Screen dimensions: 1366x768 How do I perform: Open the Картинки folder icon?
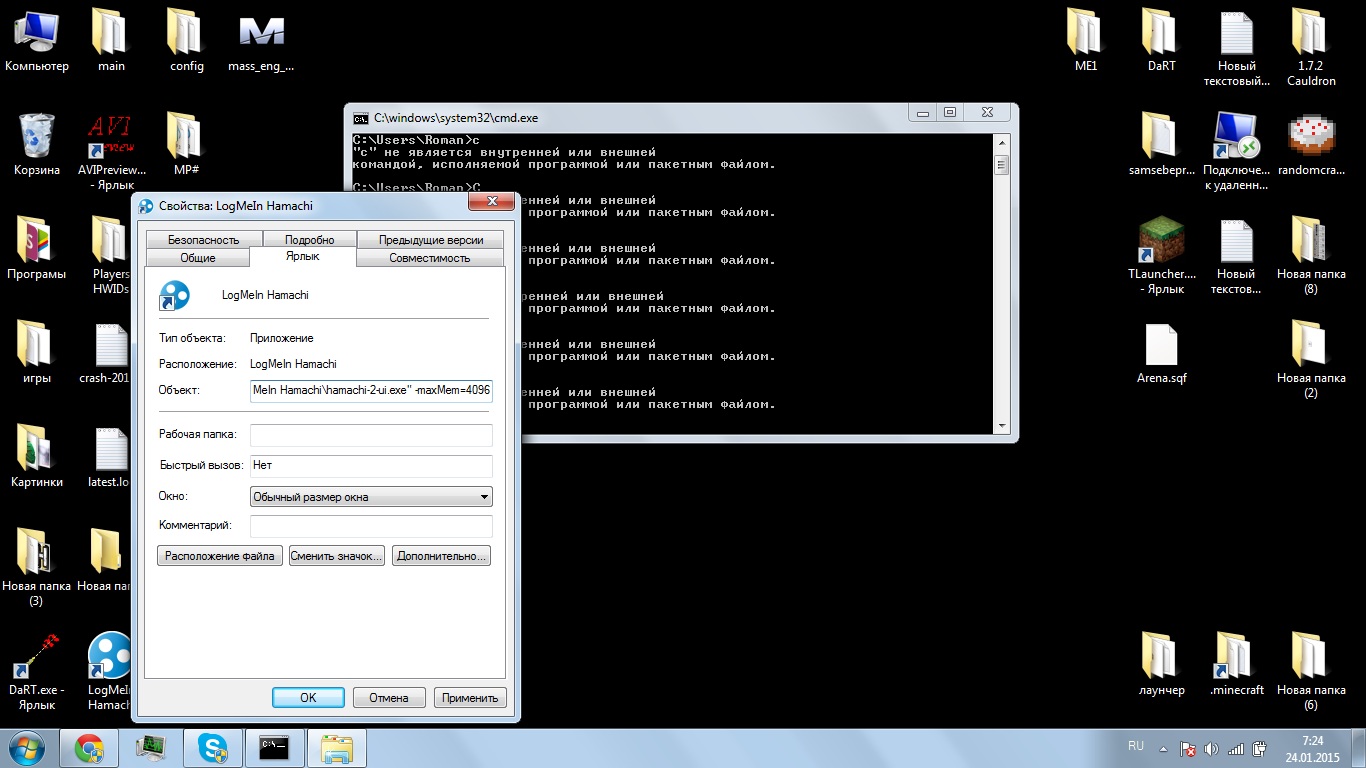(x=37, y=456)
